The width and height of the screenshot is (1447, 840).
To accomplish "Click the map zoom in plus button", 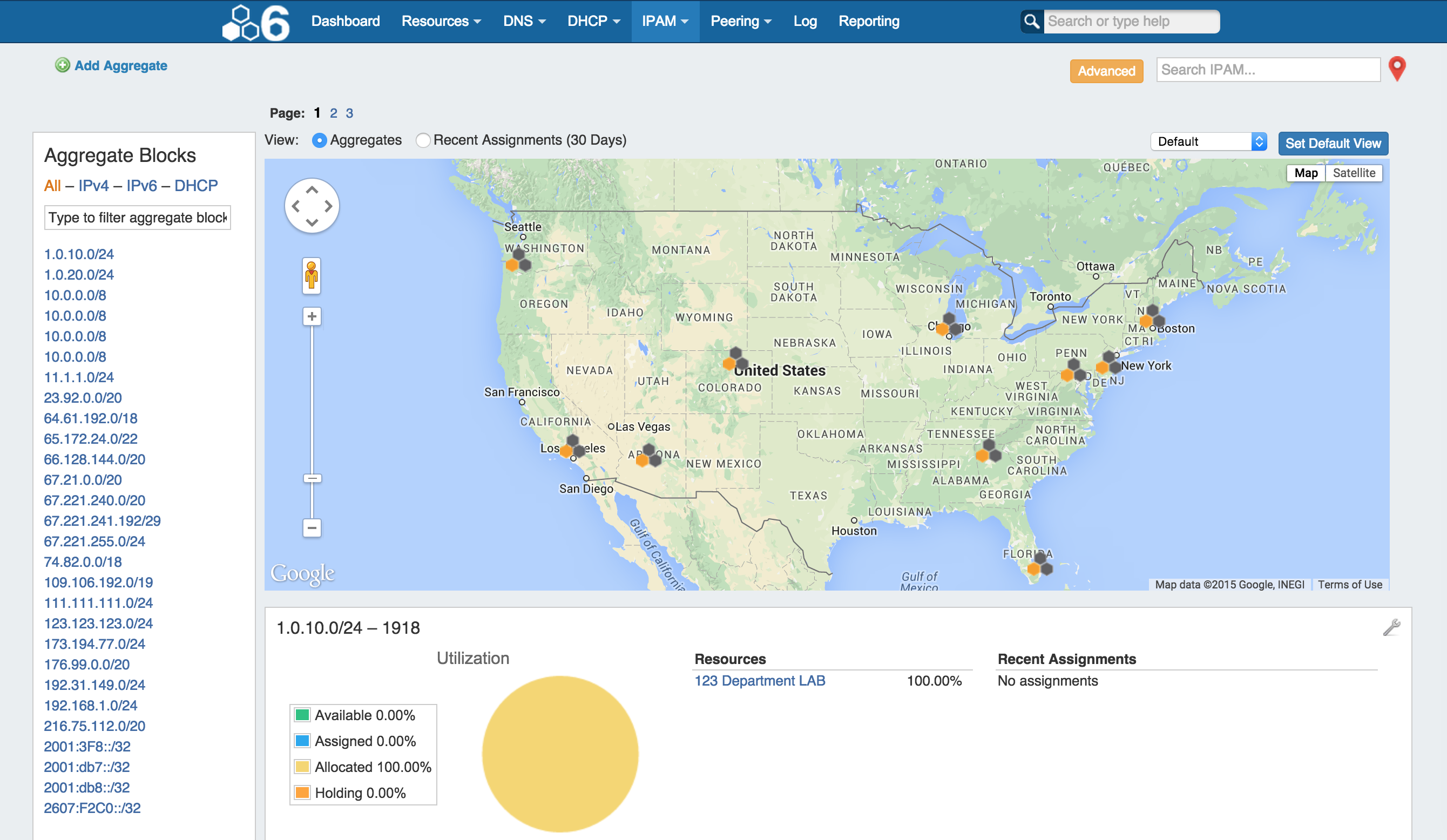I will 312,316.
